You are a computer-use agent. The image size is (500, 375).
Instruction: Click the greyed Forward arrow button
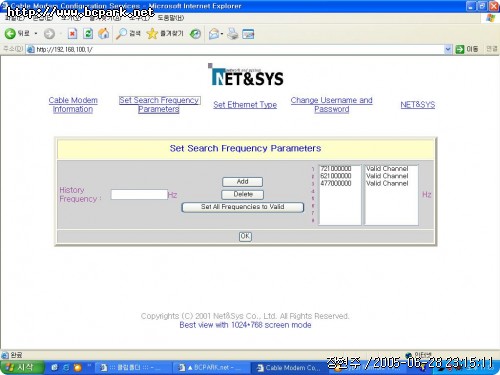pos(49,34)
